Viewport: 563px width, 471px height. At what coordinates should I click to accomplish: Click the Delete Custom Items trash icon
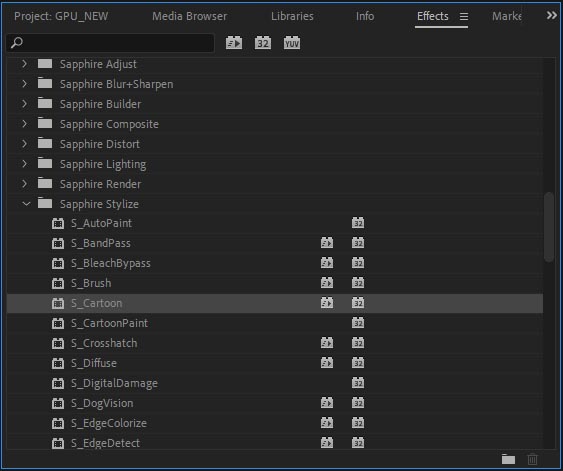point(532,459)
